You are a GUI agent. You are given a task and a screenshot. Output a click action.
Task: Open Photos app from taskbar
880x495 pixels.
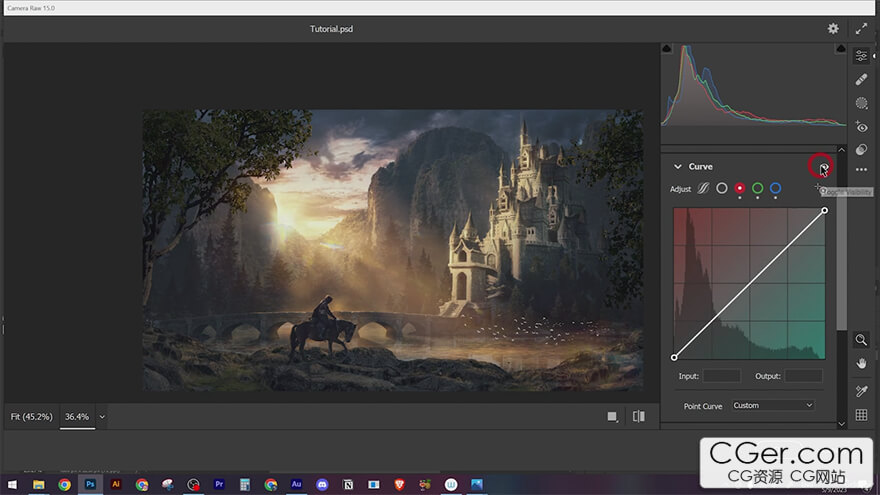477,484
